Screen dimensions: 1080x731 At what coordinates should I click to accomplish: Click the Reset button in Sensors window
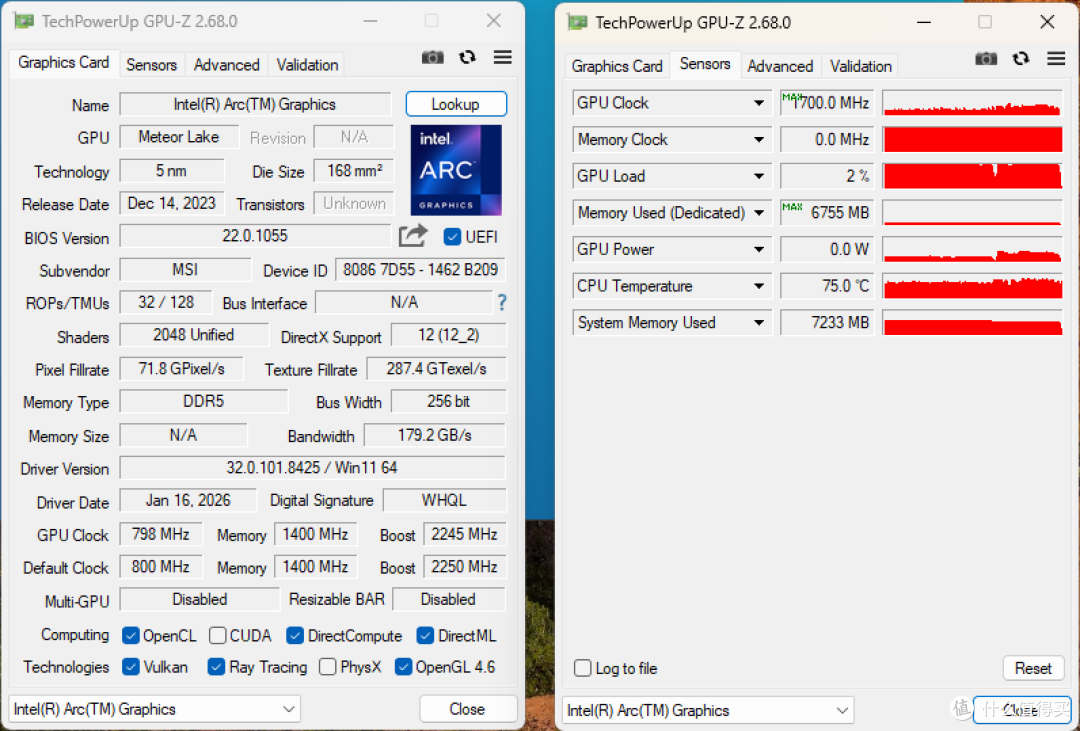(x=1033, y=668)
